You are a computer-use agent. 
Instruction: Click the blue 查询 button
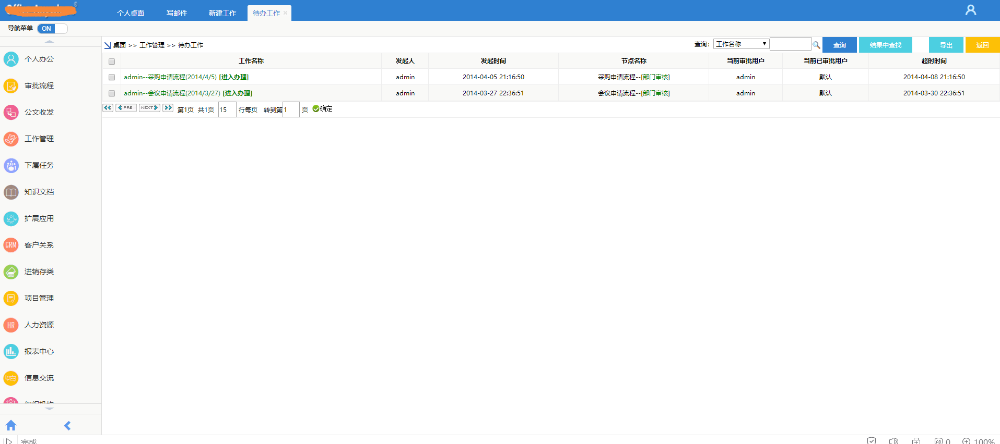click(x=839, y=45)
